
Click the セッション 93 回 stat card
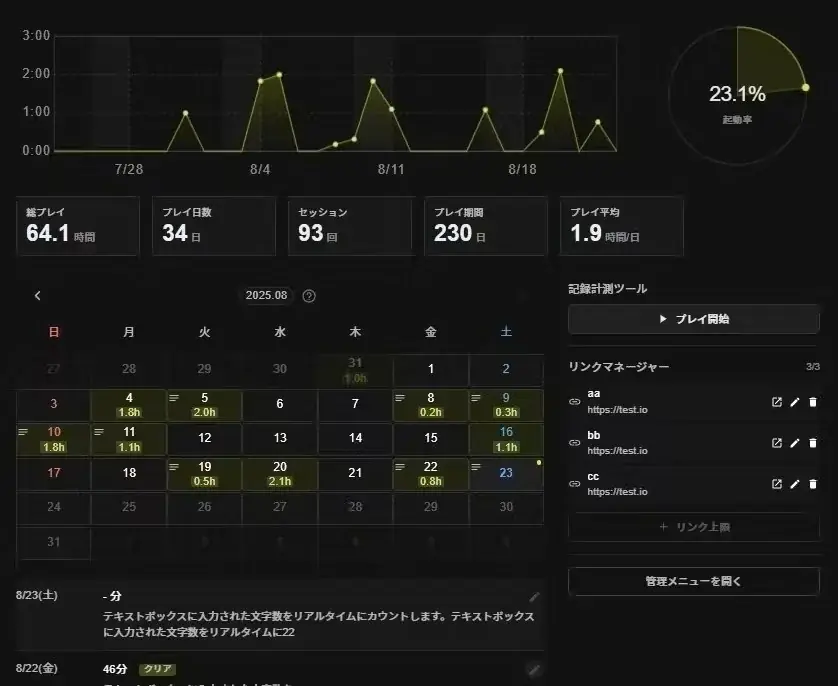click(x=350, y=226)
